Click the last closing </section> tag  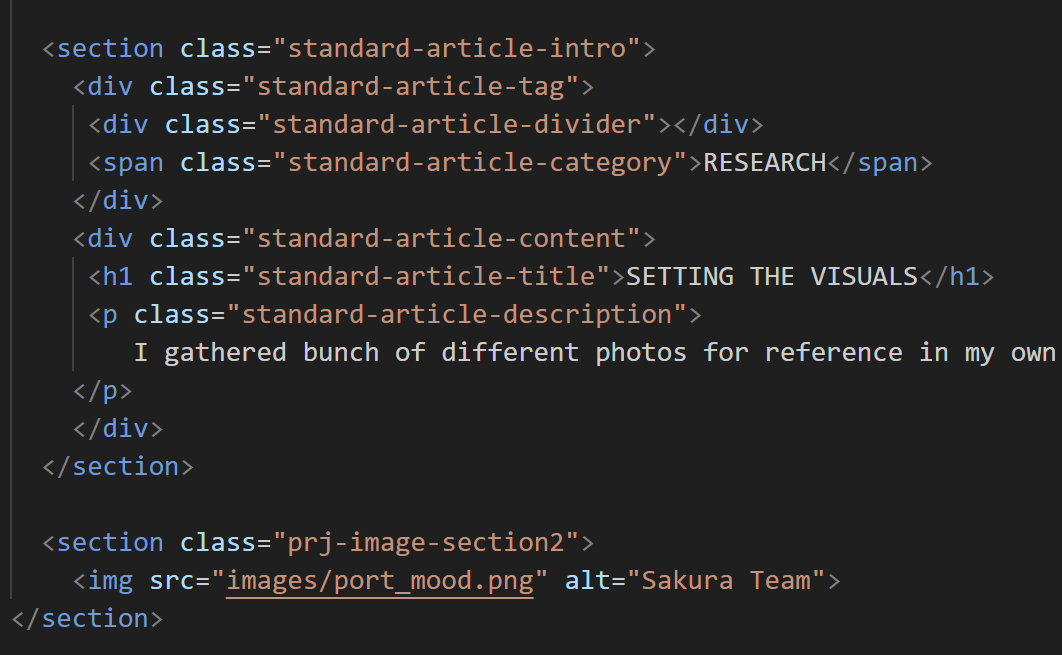pos(86,618)
